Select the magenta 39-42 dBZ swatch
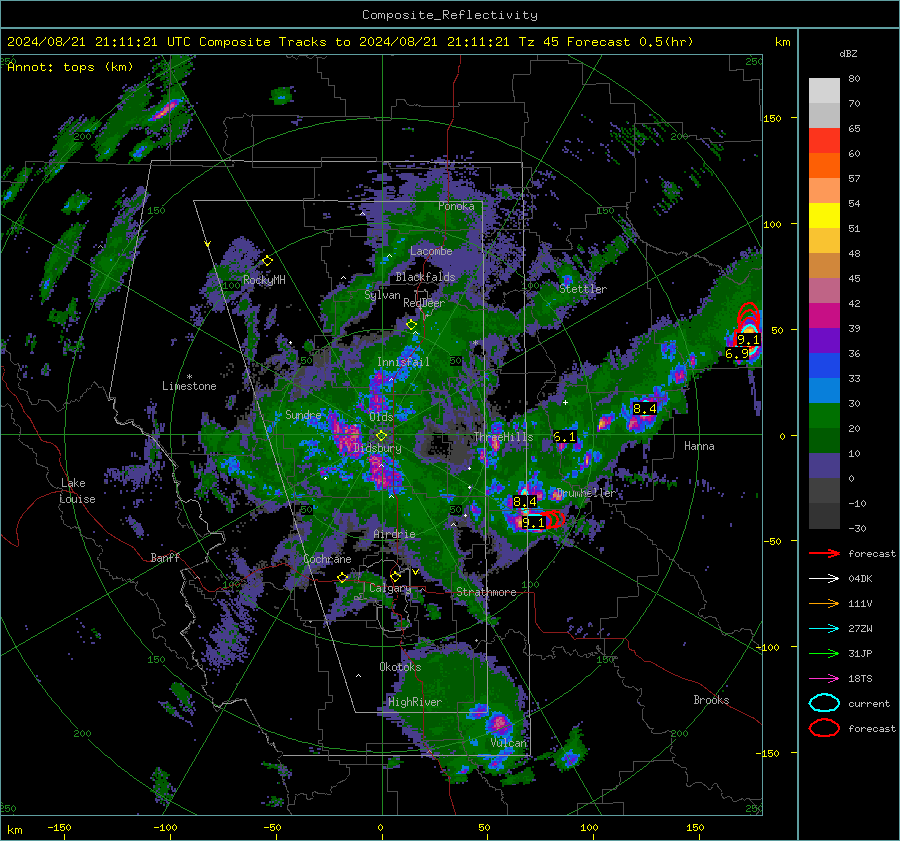The width and height of the screenshot is (900, 841). pos(824,316)
